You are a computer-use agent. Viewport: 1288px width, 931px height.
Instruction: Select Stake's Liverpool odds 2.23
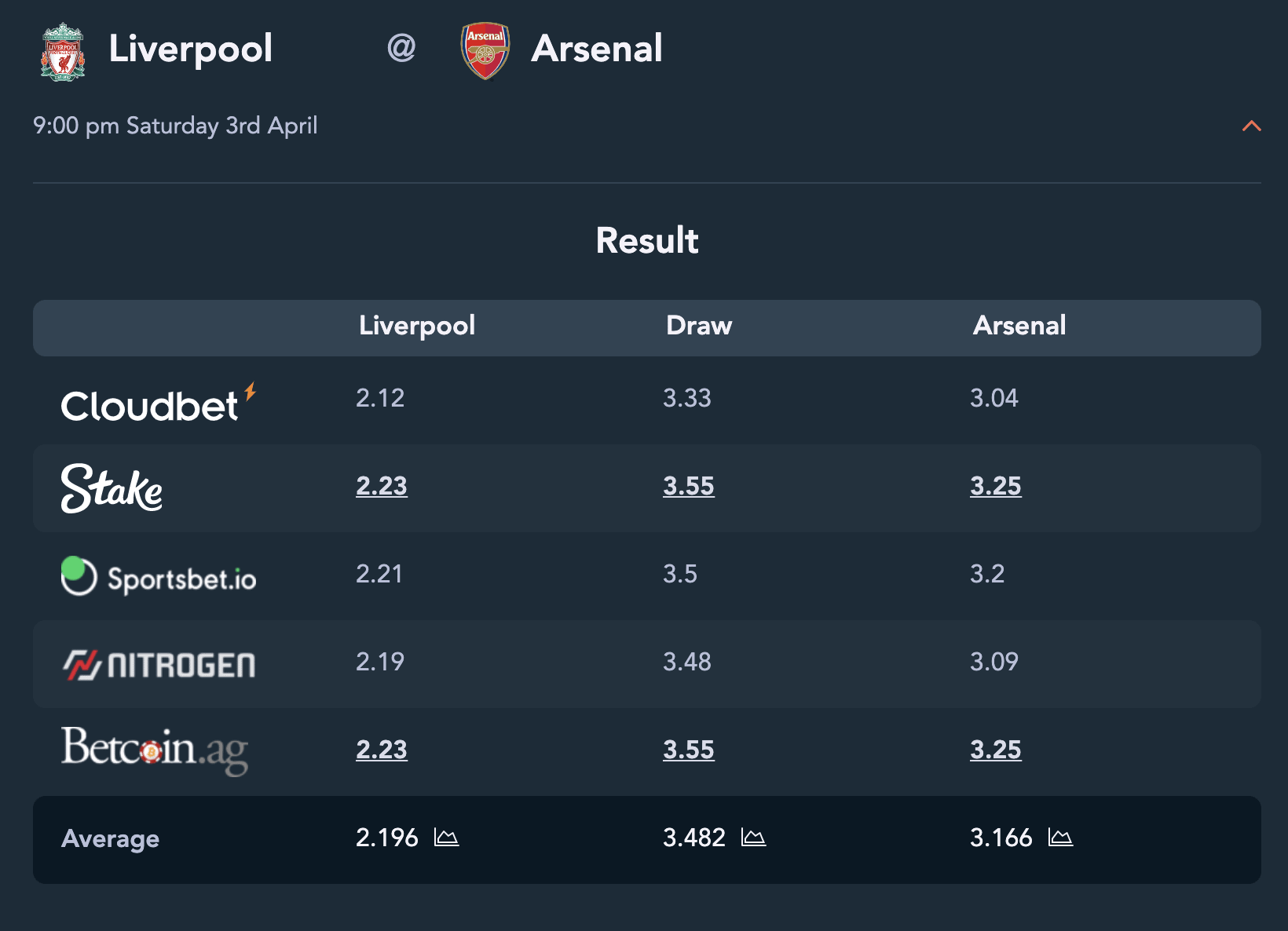382,486
